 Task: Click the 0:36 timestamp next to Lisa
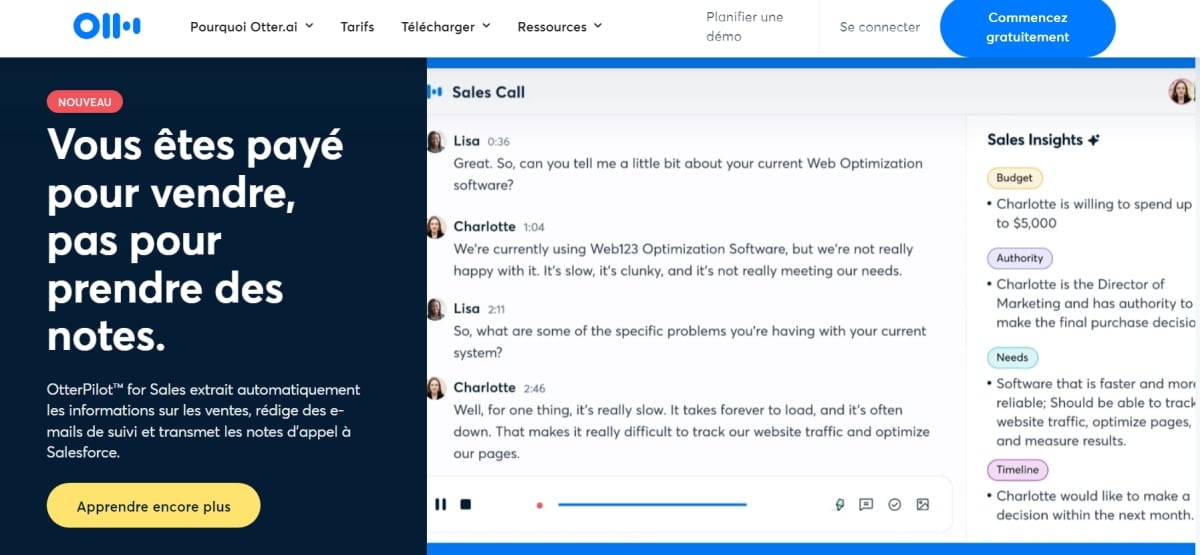[x=499, y=142]
